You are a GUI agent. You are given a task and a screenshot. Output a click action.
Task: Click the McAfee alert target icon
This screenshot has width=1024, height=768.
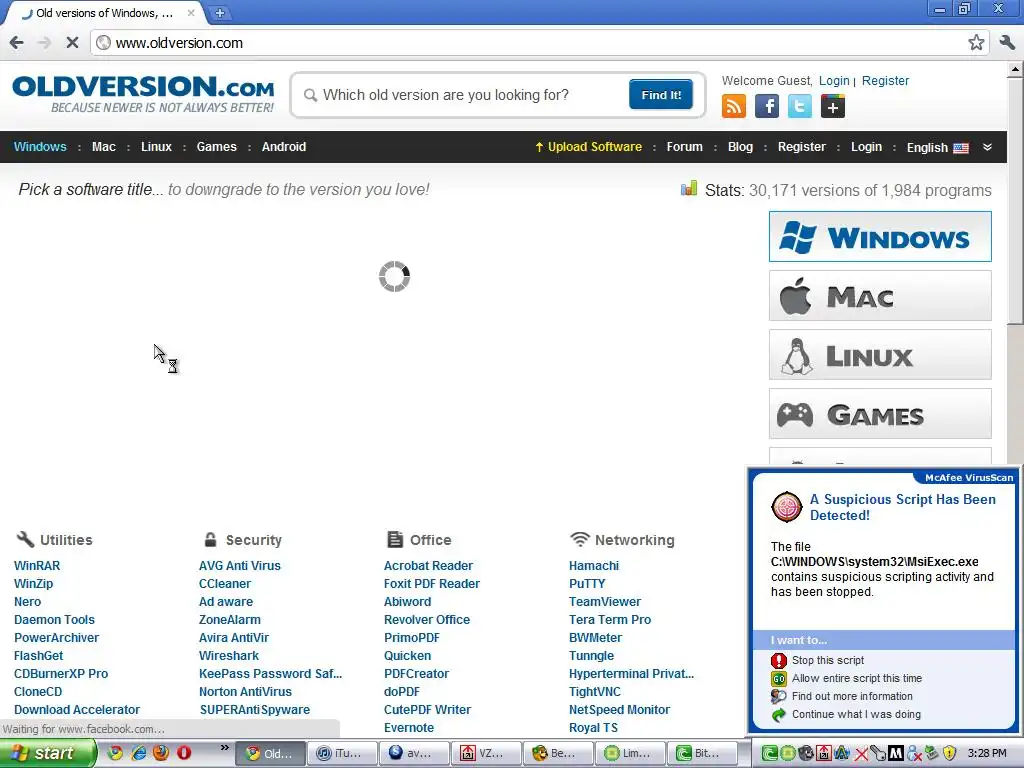pyautogui.click(x=786, y=507)
